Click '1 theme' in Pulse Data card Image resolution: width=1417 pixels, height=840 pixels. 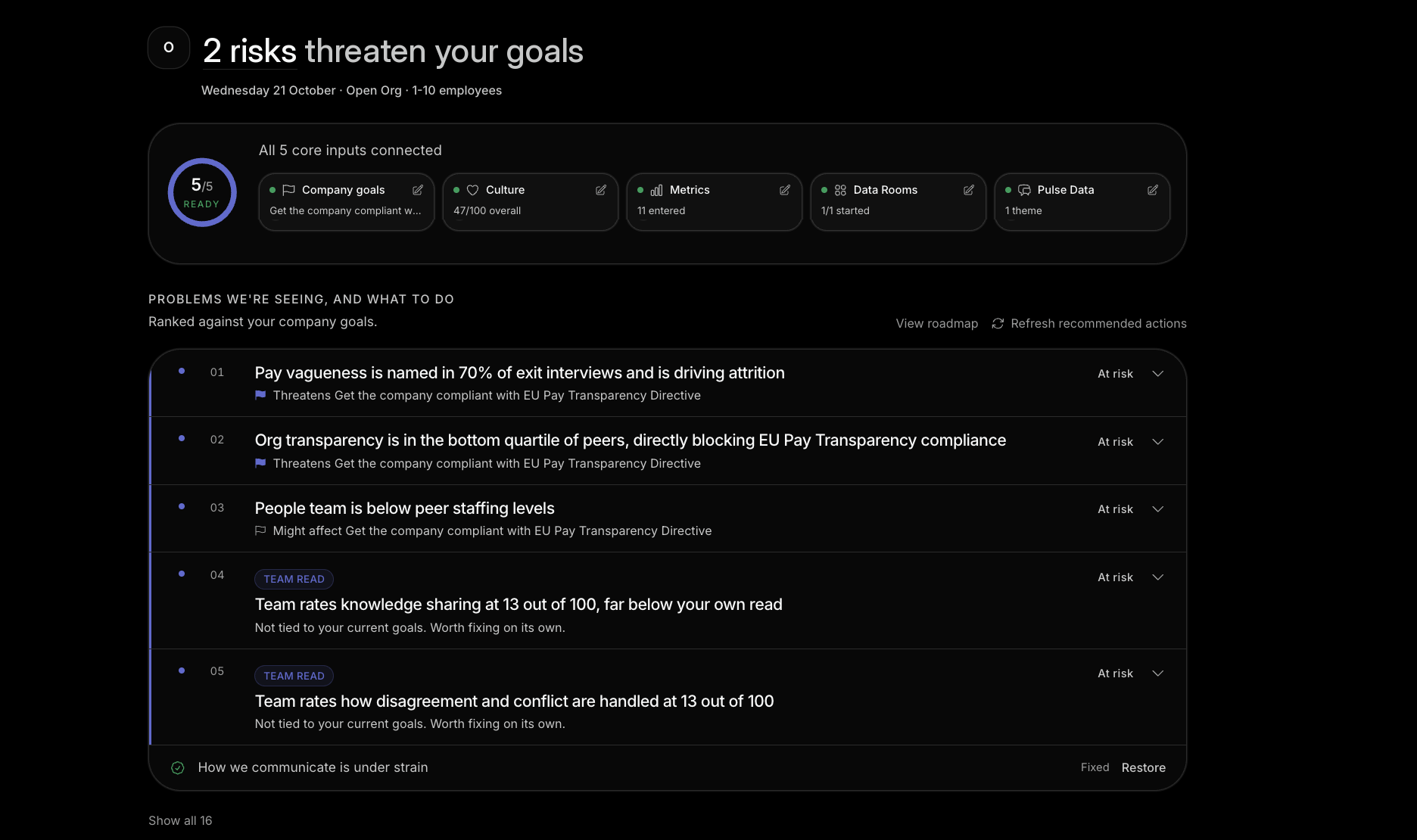pyautogui.click(x=1023, y=210)
